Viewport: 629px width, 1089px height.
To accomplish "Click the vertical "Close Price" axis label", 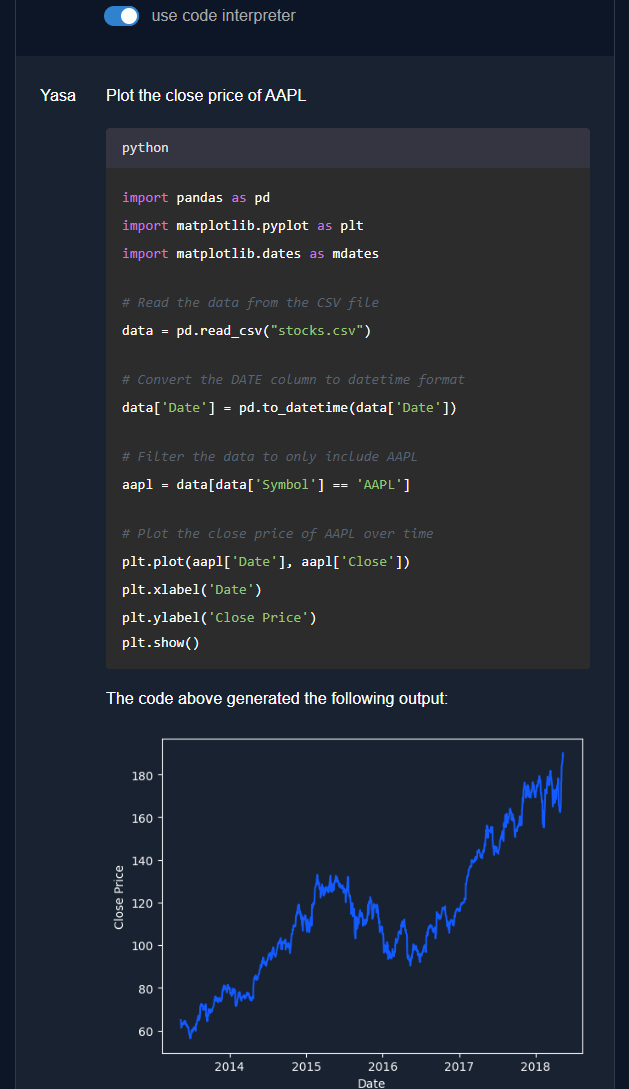I will [x=119, y=897].
